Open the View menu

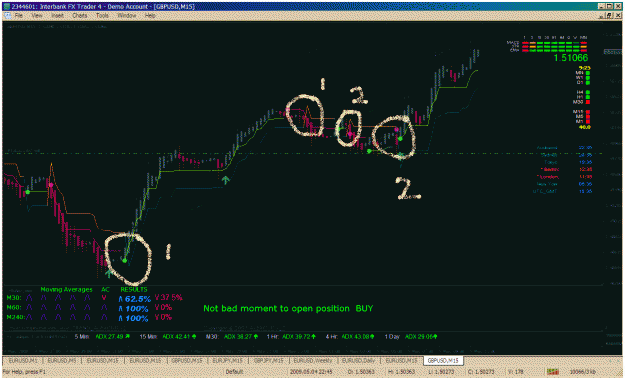[37, 16]
